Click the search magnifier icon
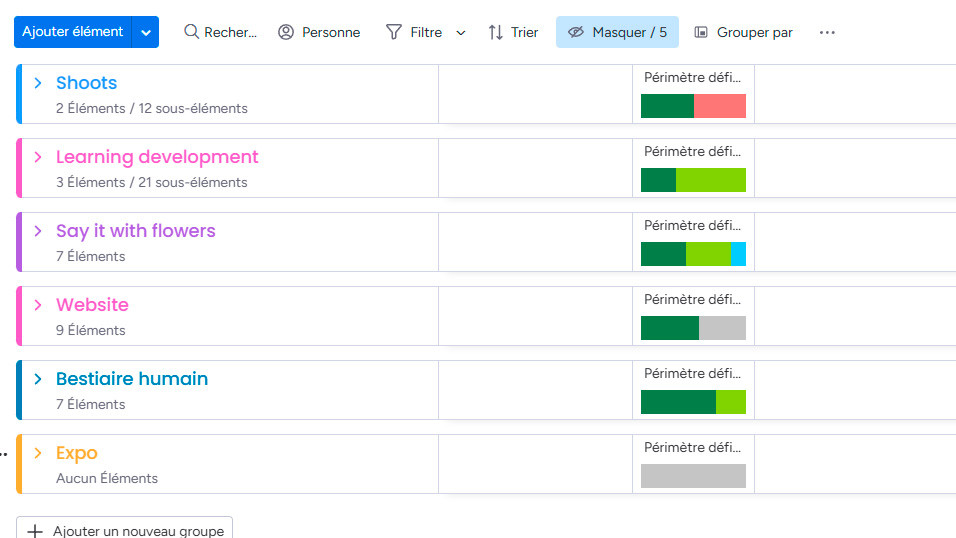The width and height of the screenshot is (956, 538). tap(192, 32)
